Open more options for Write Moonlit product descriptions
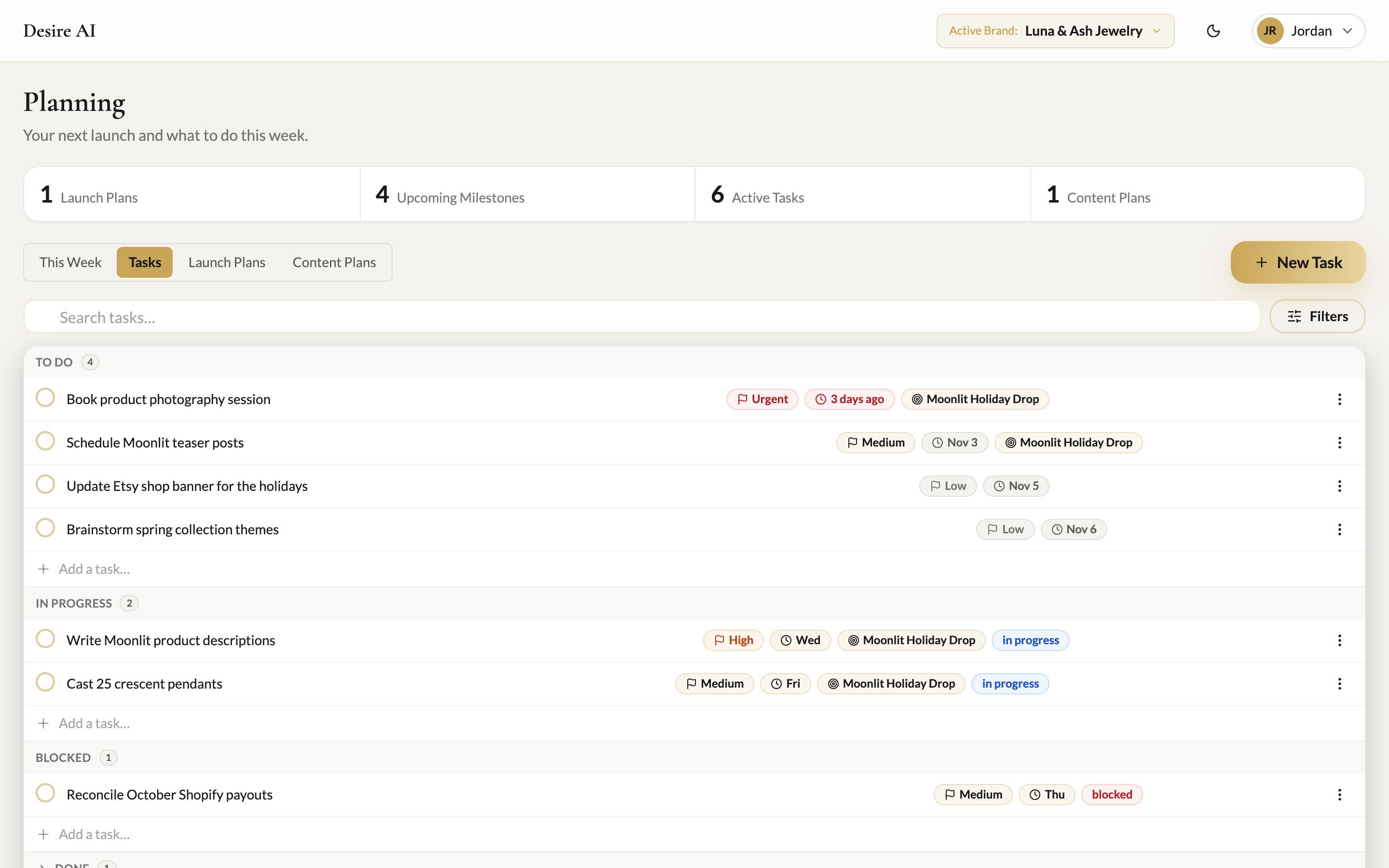The width and height of the screenshot is (1389, 868). pyautogui.click(x=1339, y=640)
